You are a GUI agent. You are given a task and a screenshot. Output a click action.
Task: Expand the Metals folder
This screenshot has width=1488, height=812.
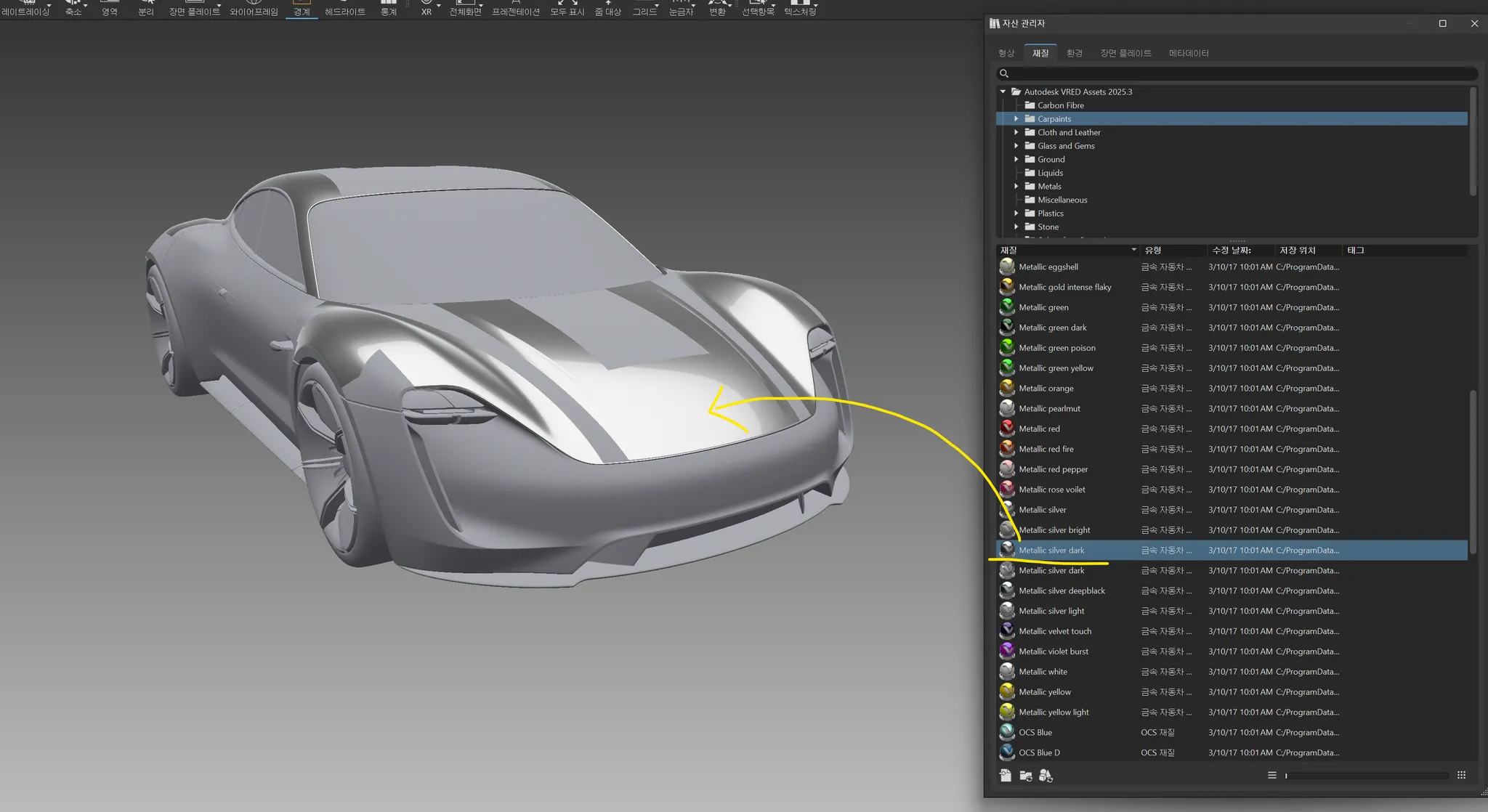pyautogui.click(x=1016, y=187)
